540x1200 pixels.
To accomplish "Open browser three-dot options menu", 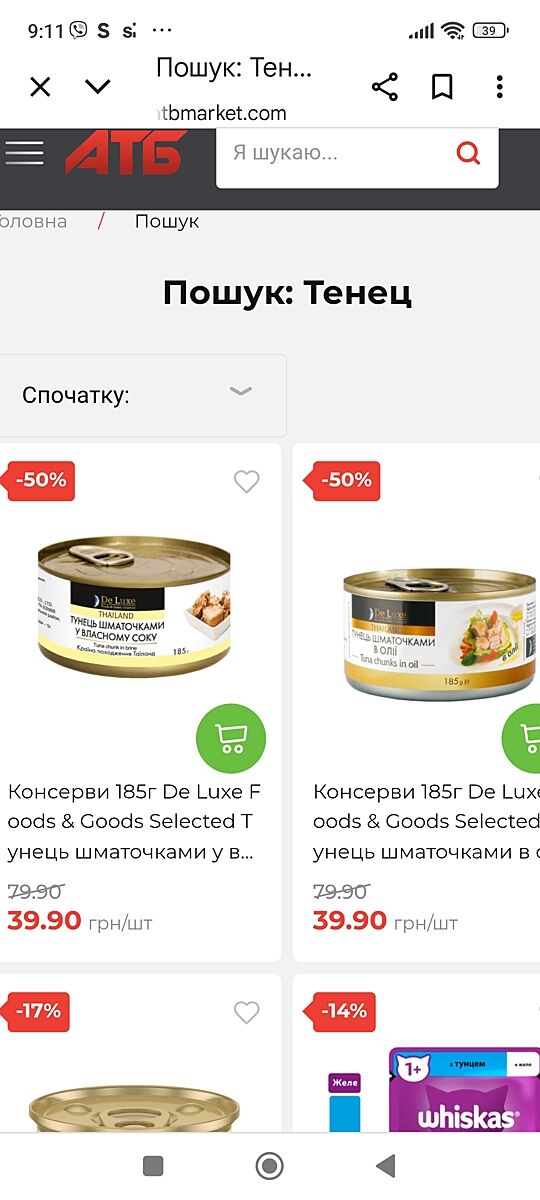I will [499, 87].
